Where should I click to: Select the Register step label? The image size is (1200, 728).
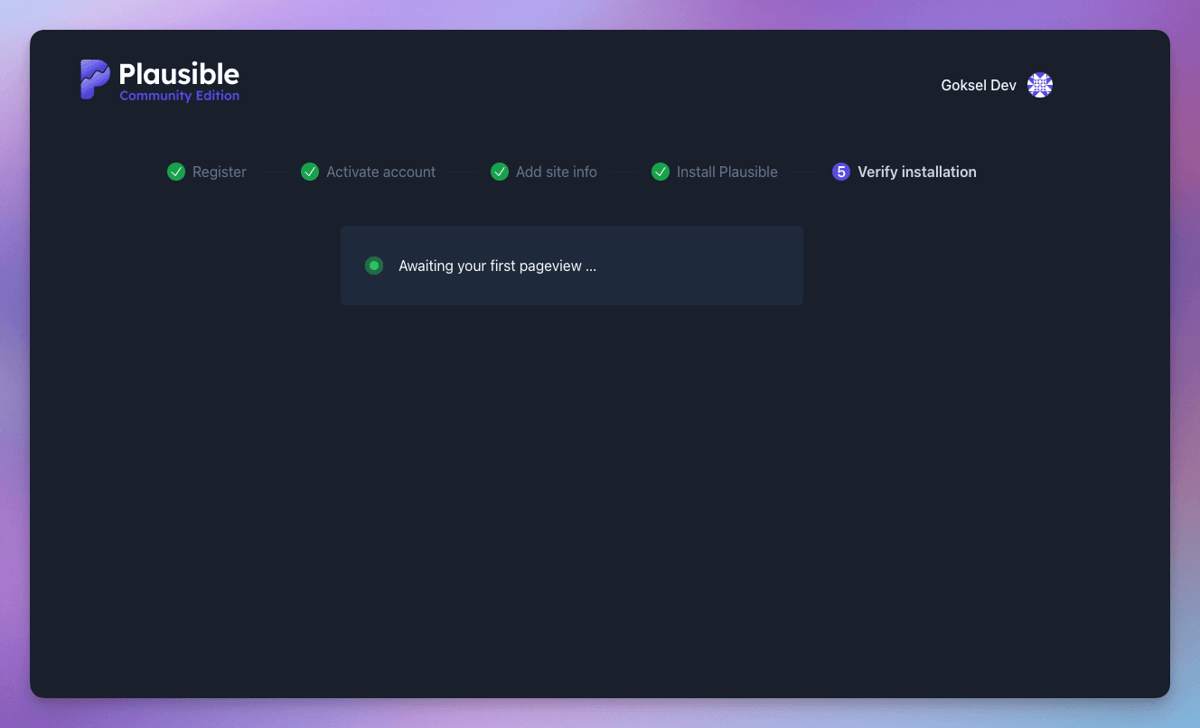coord(219,172)
